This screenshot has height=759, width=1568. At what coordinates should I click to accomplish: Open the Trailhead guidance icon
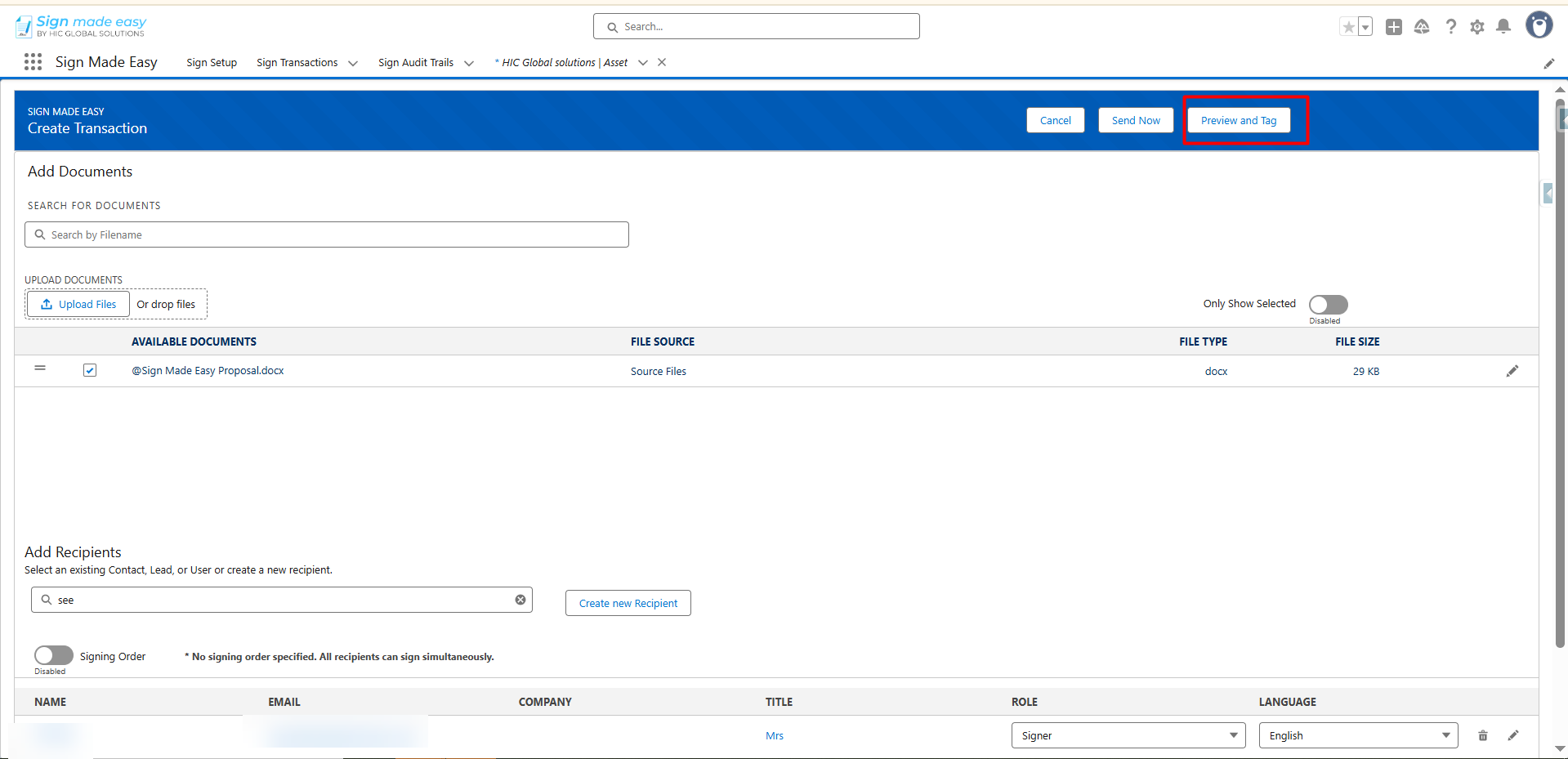pos(1422,27)
